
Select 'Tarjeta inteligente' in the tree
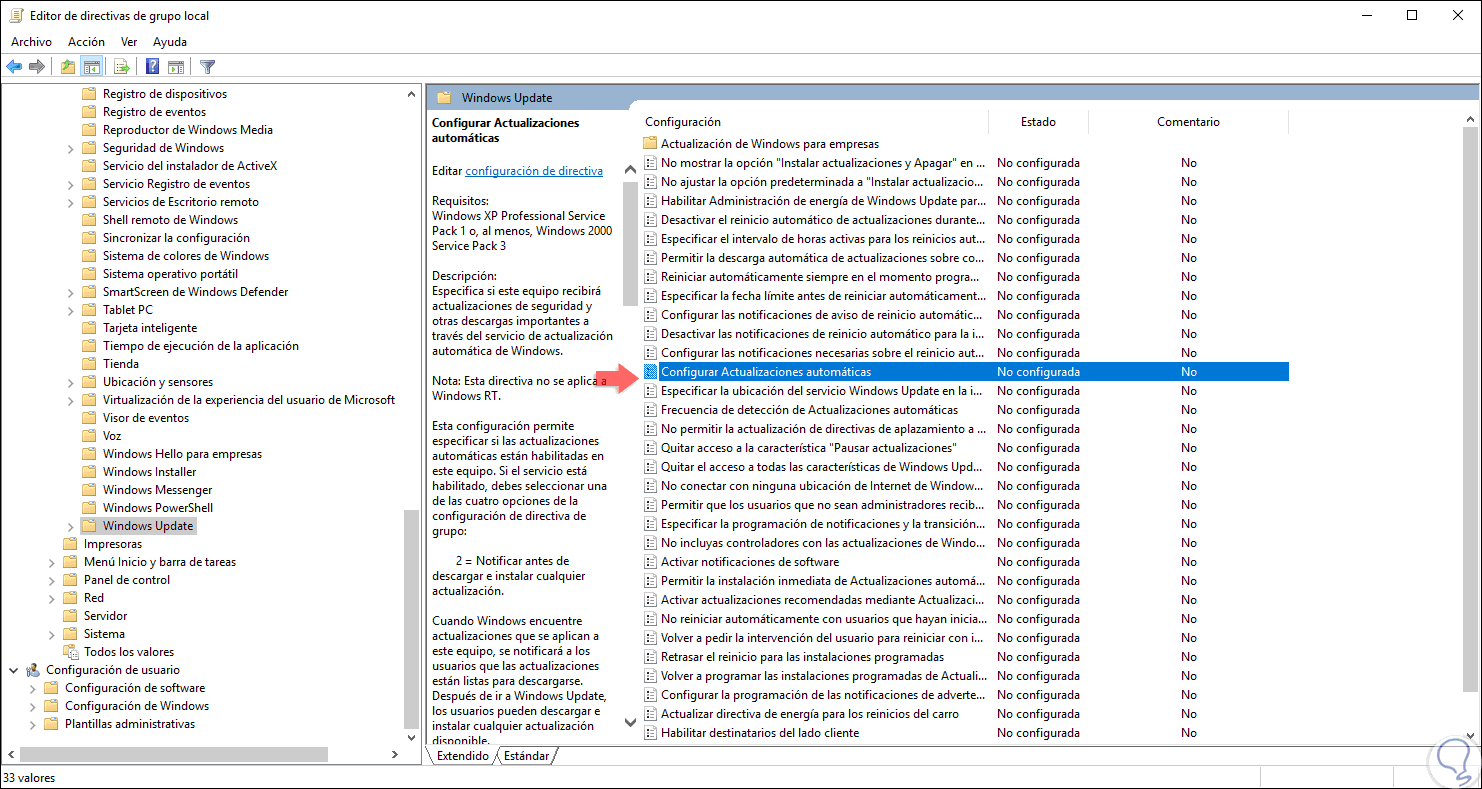tap(150, 328)
